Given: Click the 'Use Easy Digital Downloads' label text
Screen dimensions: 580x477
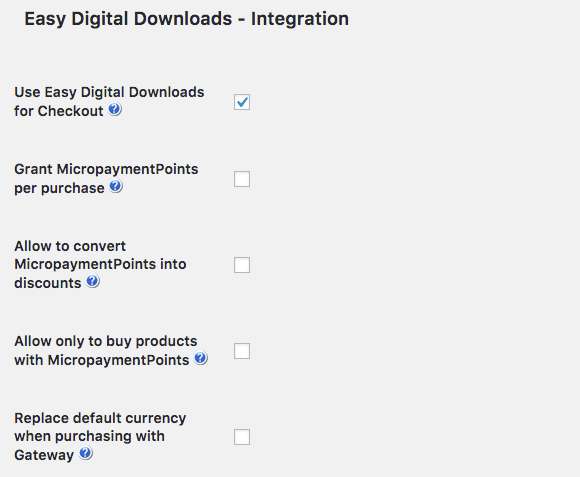Looking at the screenshot, I should tap(109, 92).
